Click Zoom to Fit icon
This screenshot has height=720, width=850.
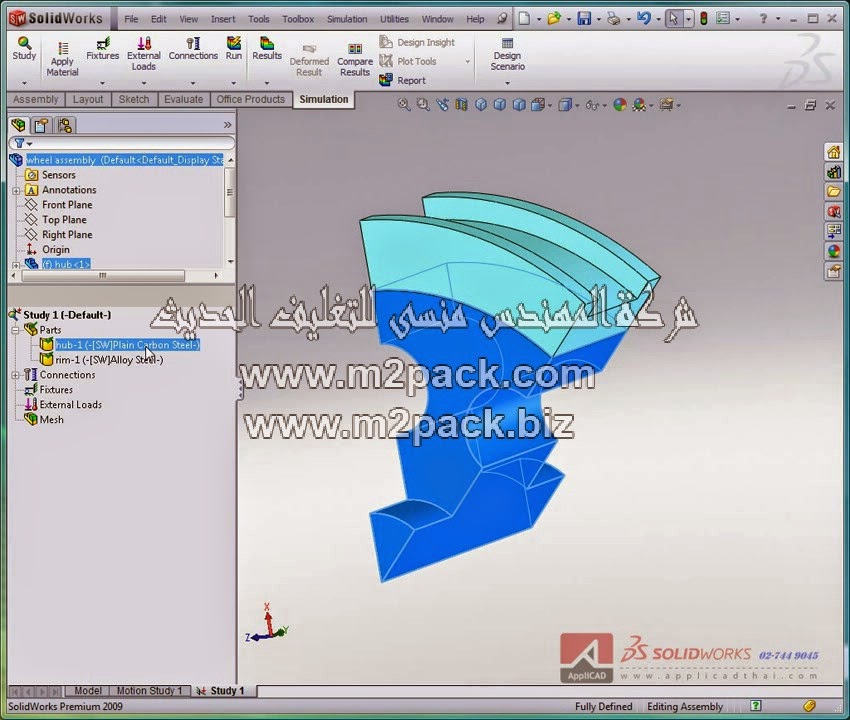coord(404,105)
